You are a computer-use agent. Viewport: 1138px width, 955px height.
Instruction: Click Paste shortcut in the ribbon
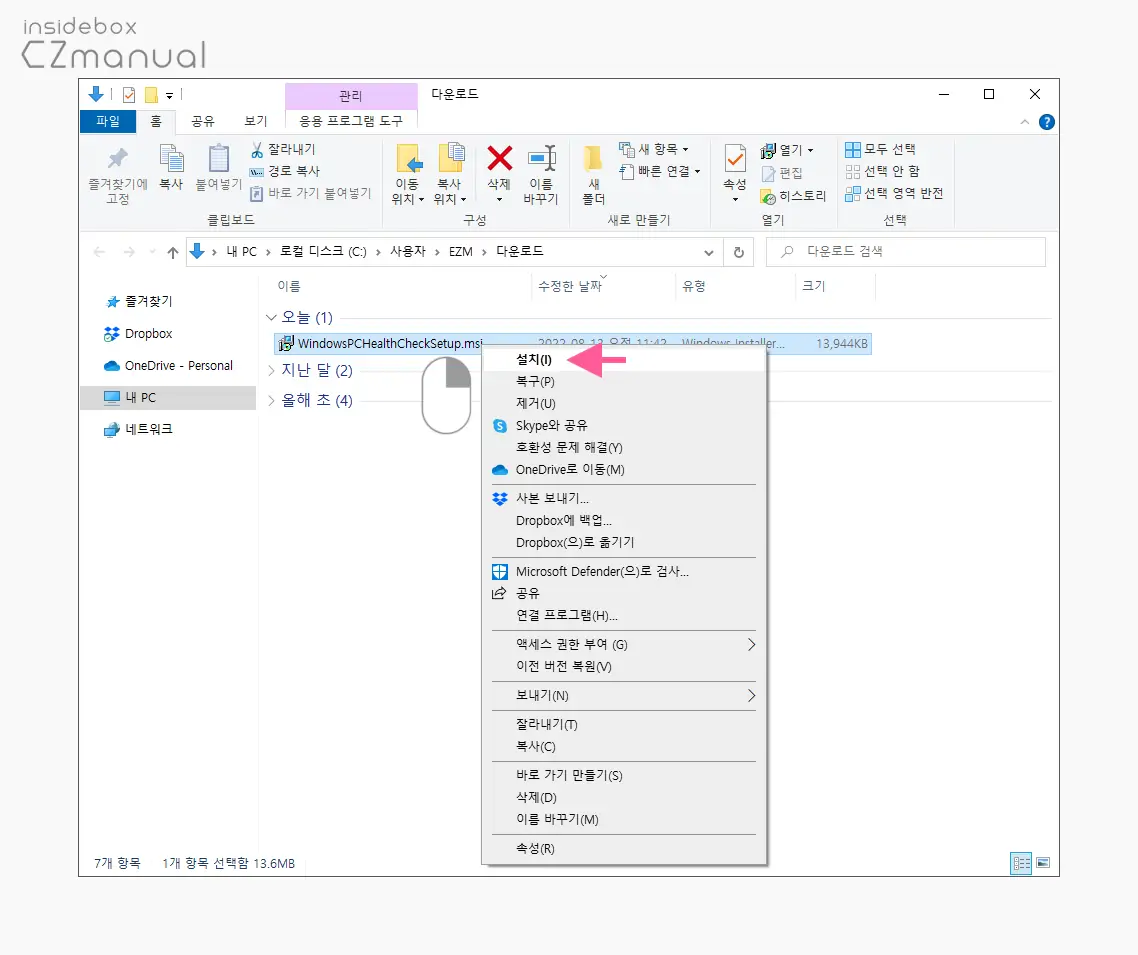coord(311,193)
